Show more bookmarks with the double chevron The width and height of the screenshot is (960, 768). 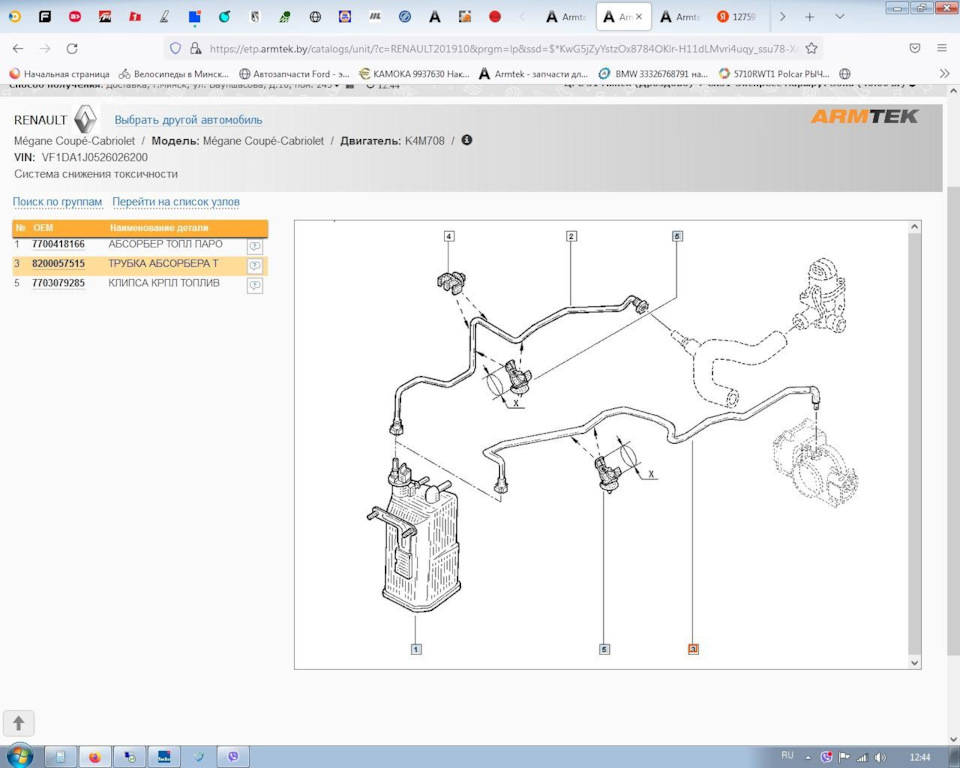(944, 74)
